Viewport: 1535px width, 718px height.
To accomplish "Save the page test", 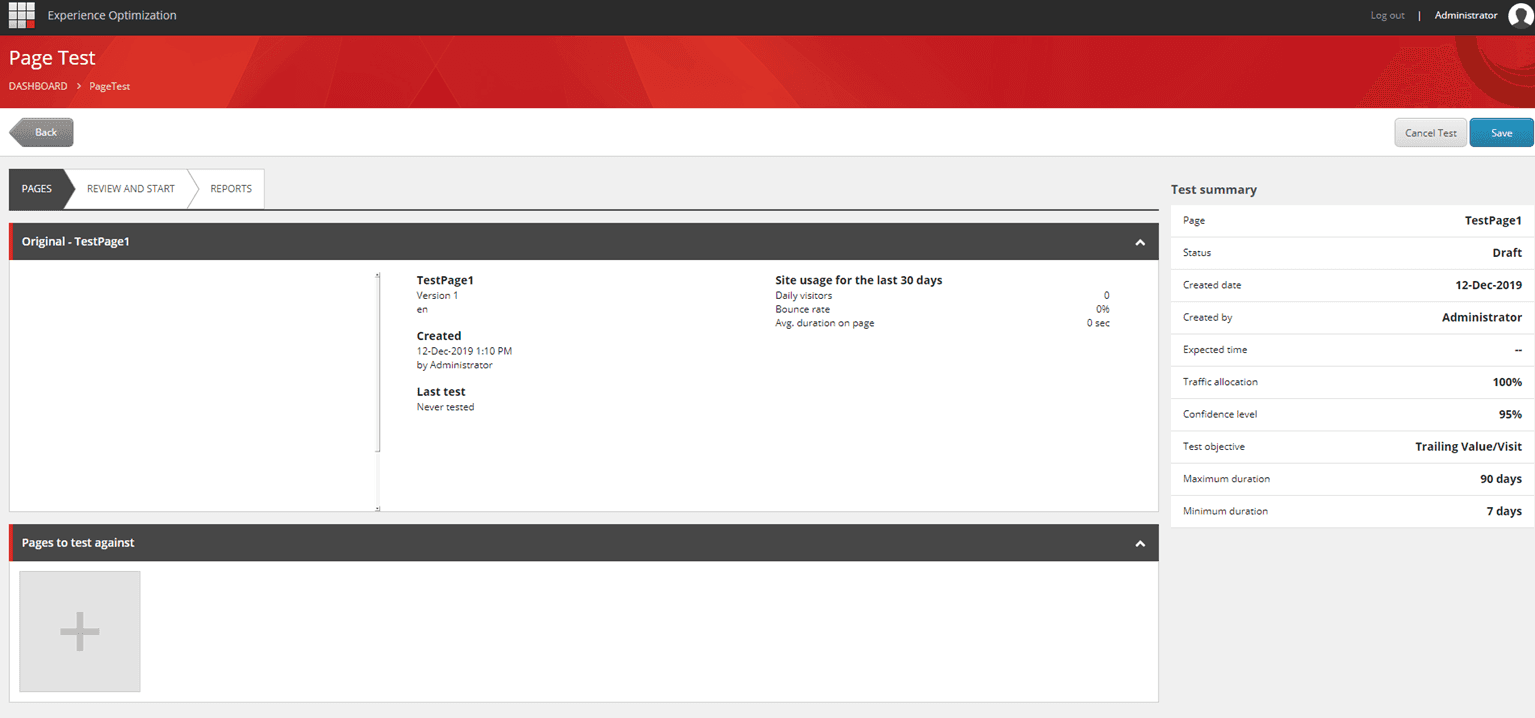I will point(1502,133).
